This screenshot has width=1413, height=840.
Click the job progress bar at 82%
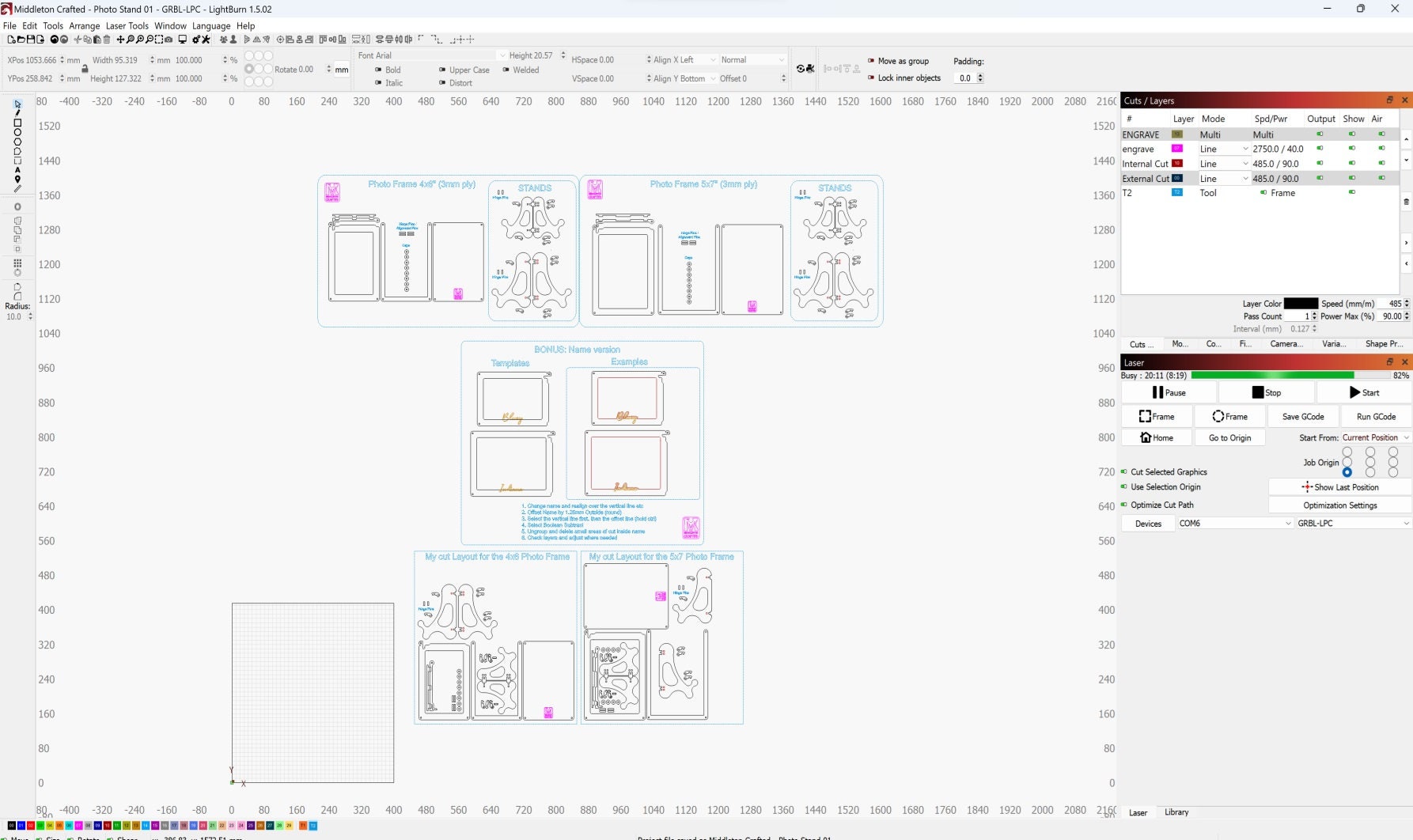(1290, 376)
